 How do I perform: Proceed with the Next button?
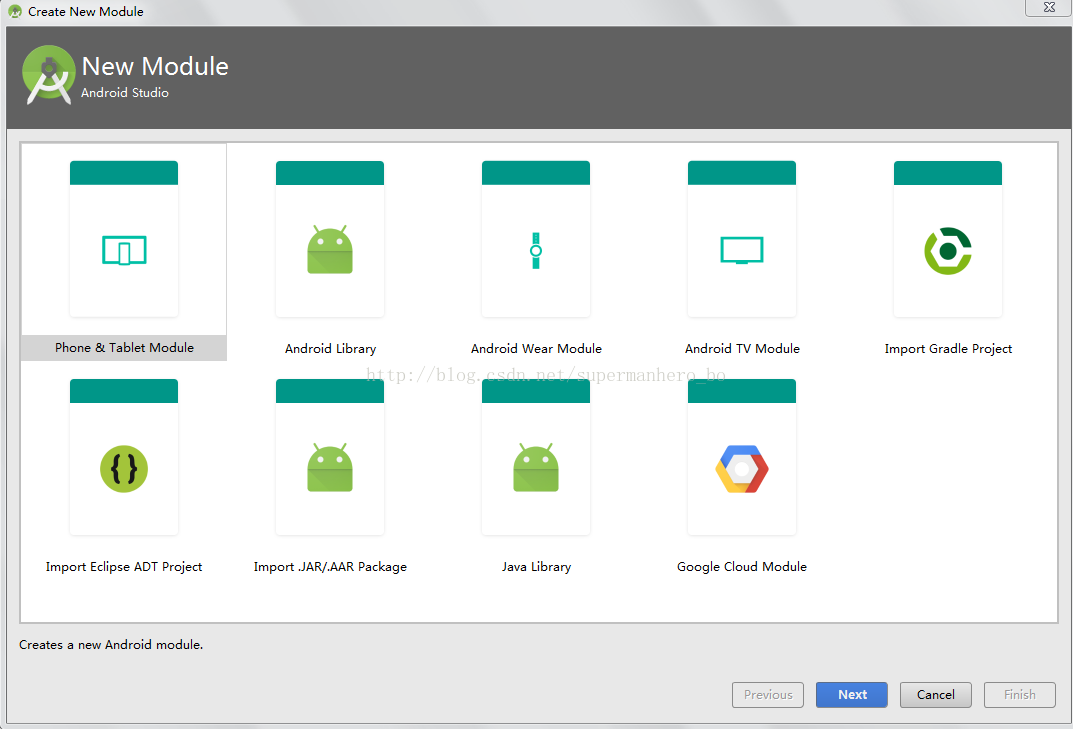[852, 695]
